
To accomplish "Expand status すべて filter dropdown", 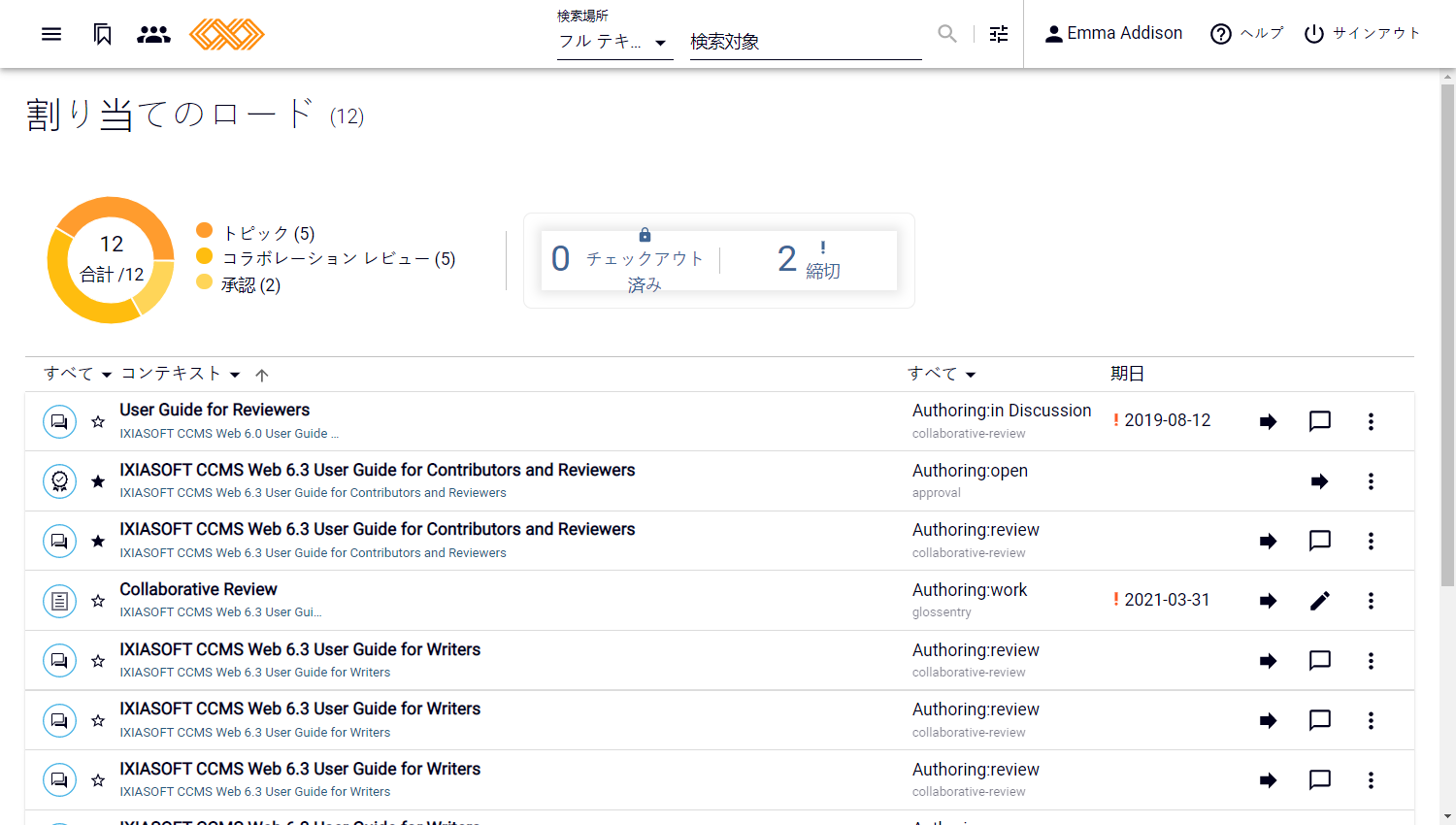I will [x=942, y=374].
